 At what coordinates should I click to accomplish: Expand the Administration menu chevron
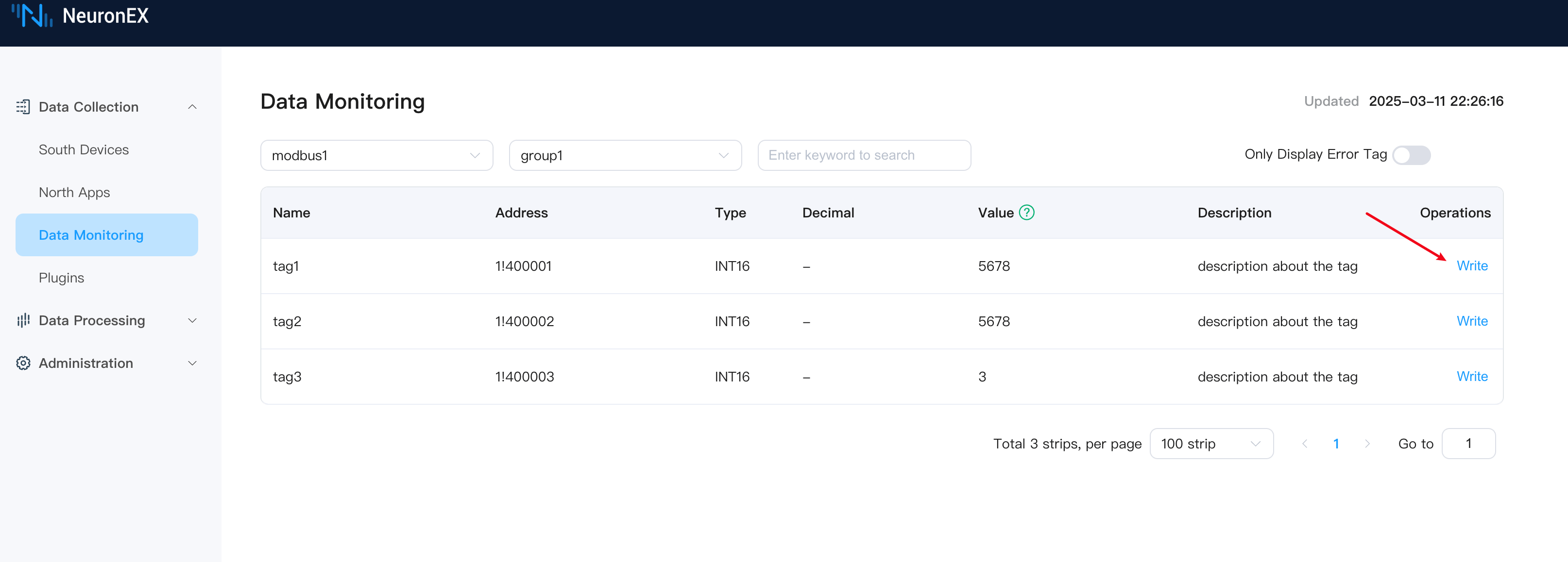(192, 363)
